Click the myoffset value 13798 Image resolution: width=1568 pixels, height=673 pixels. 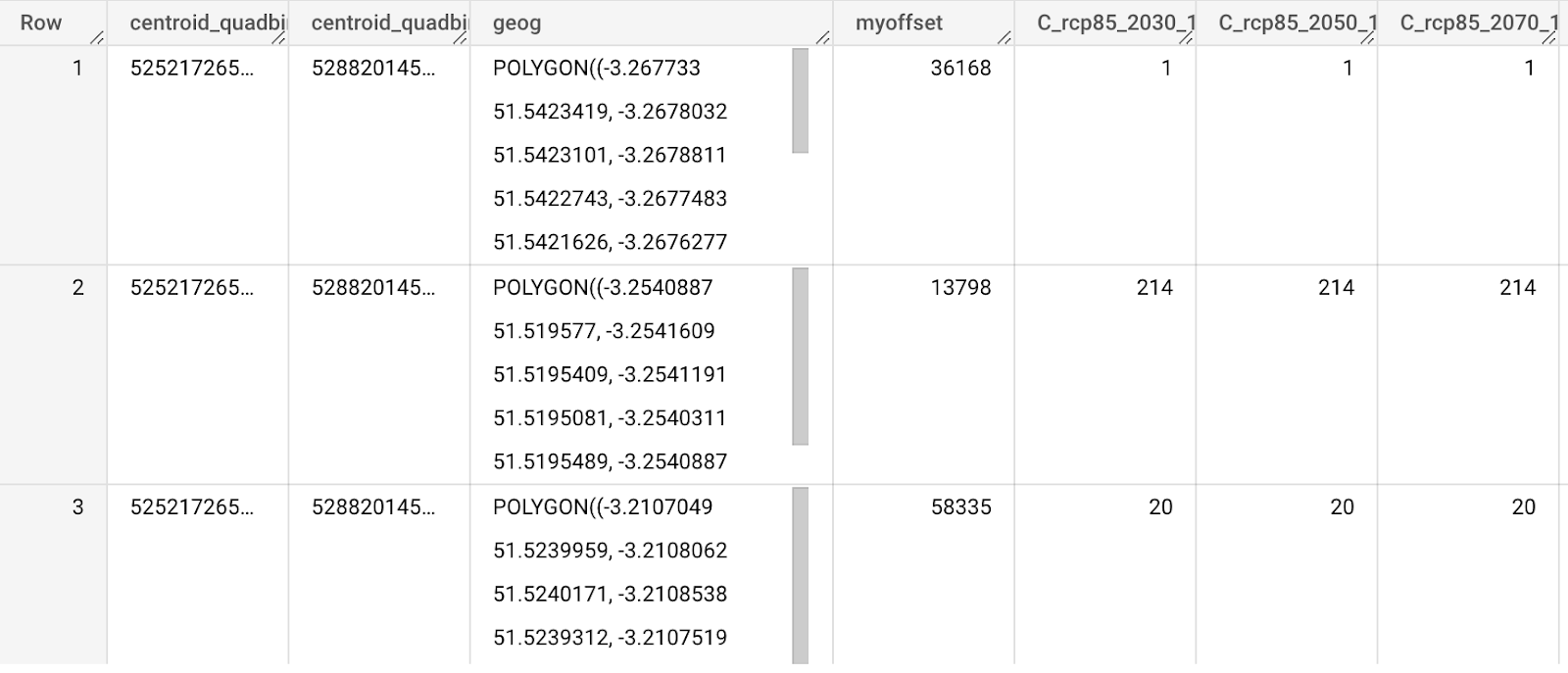pyautogui.click(x=960, y=287)
